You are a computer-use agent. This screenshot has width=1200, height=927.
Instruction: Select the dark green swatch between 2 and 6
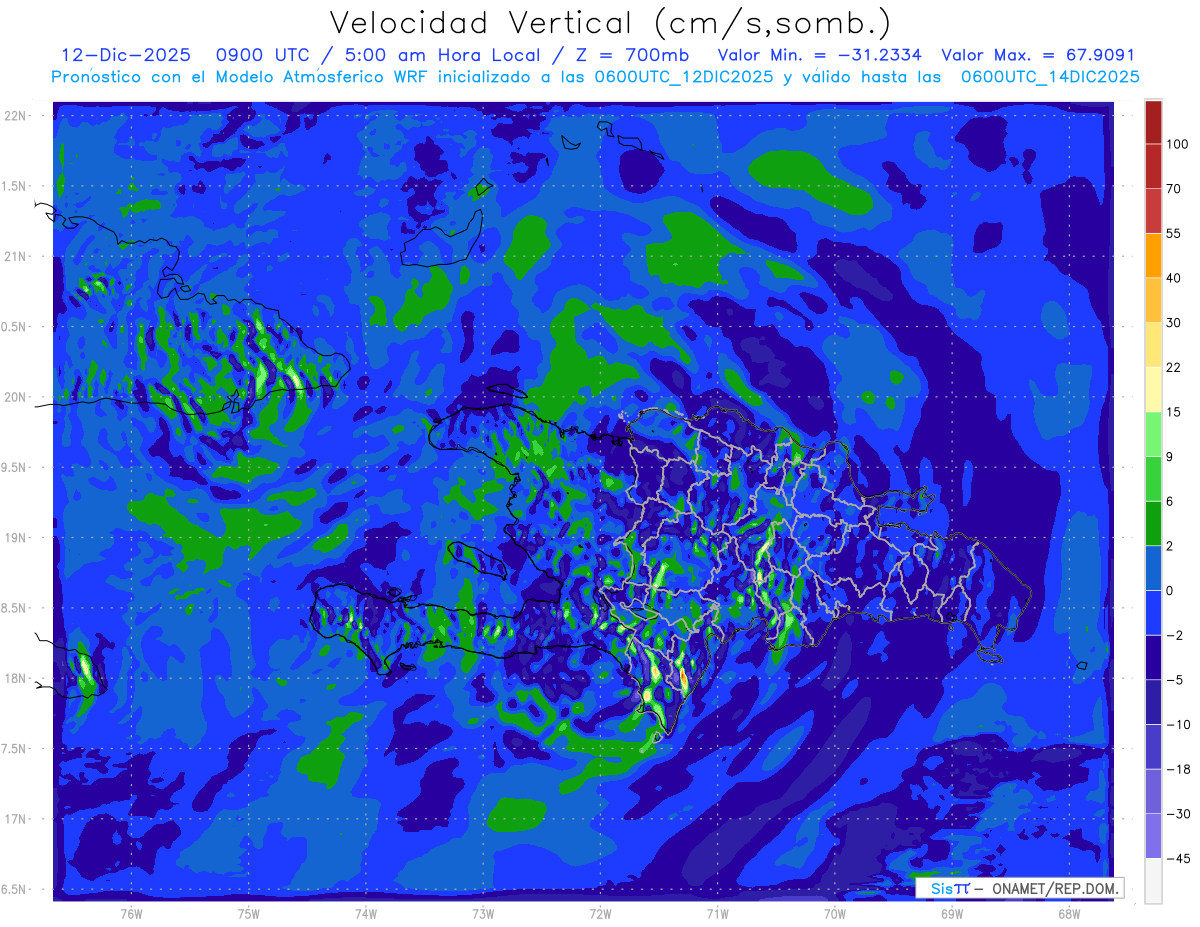pyautogui.click(x=1153, y=523)
